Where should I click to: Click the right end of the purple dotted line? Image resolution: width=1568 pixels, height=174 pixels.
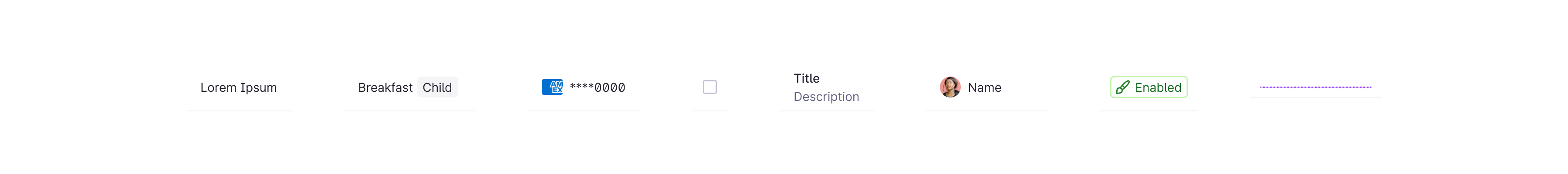point(1370,87)
